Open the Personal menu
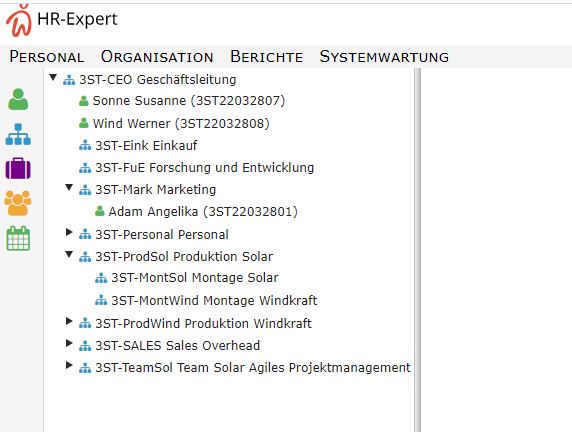Image resolution: width=572 pixels, height=432 pixels. click(x=47, y=57)
